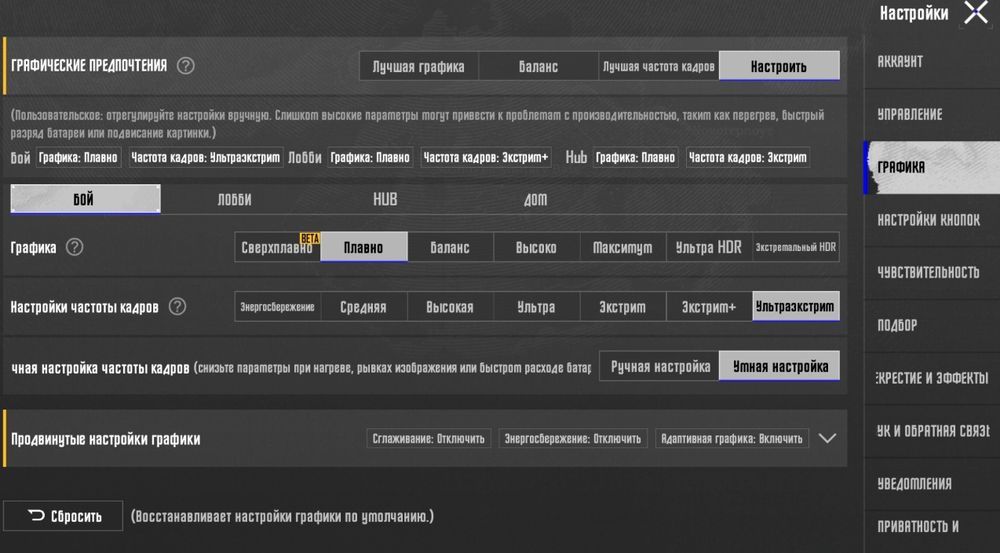Viewport: 1000px width, 553px height.
Task: Set frame rate to Средняя
Action: click(x=364, y=307)
